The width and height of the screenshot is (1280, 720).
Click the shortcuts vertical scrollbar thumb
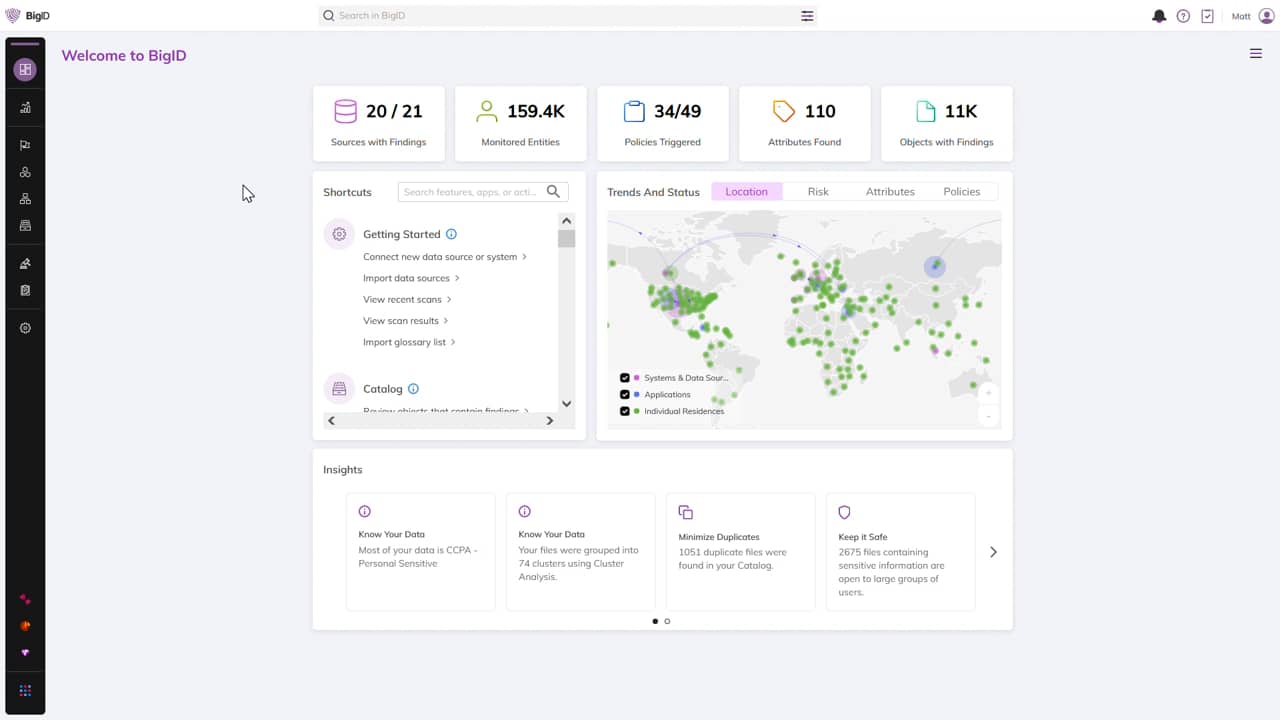click(x=566, y=239)
